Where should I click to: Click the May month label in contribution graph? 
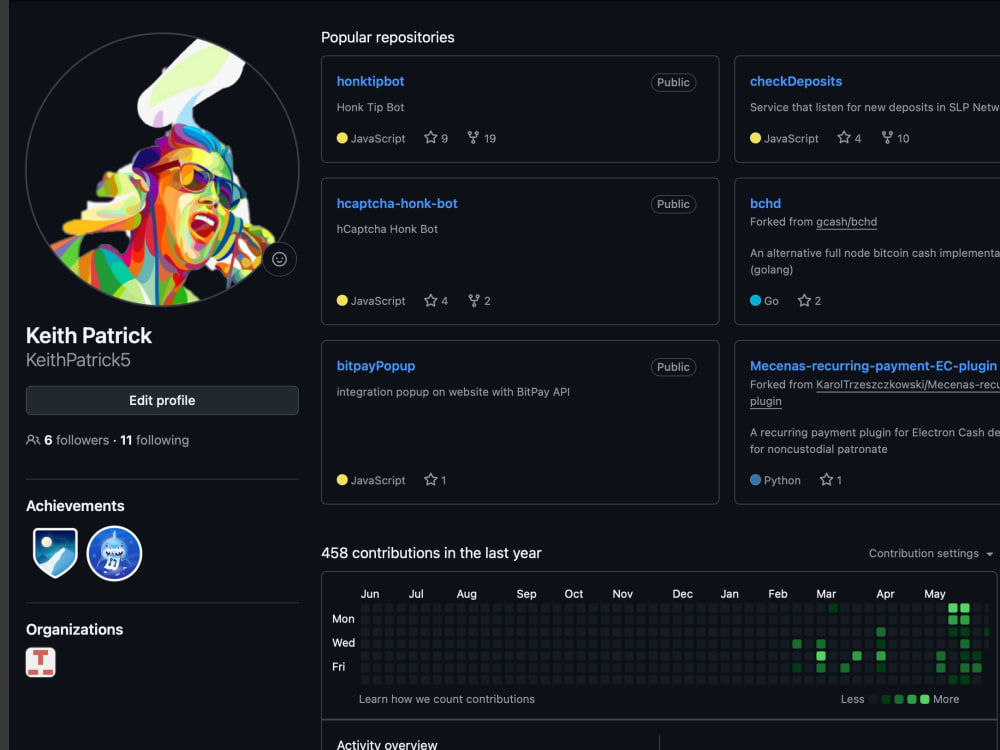934,594
